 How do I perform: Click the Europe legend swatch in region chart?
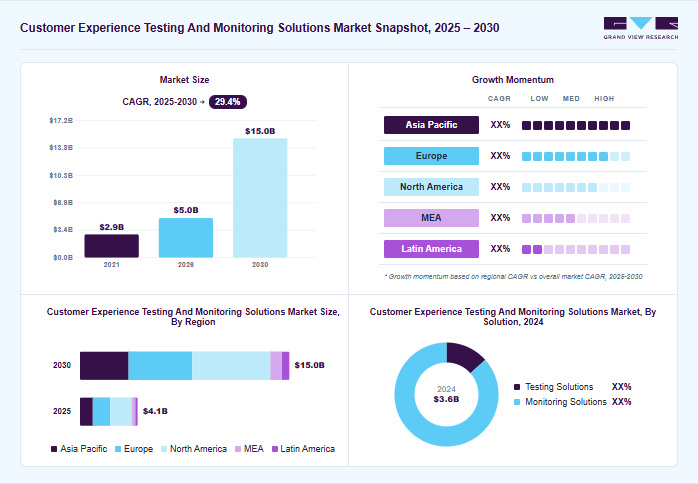pyautogui.click(x=118, y=449)
